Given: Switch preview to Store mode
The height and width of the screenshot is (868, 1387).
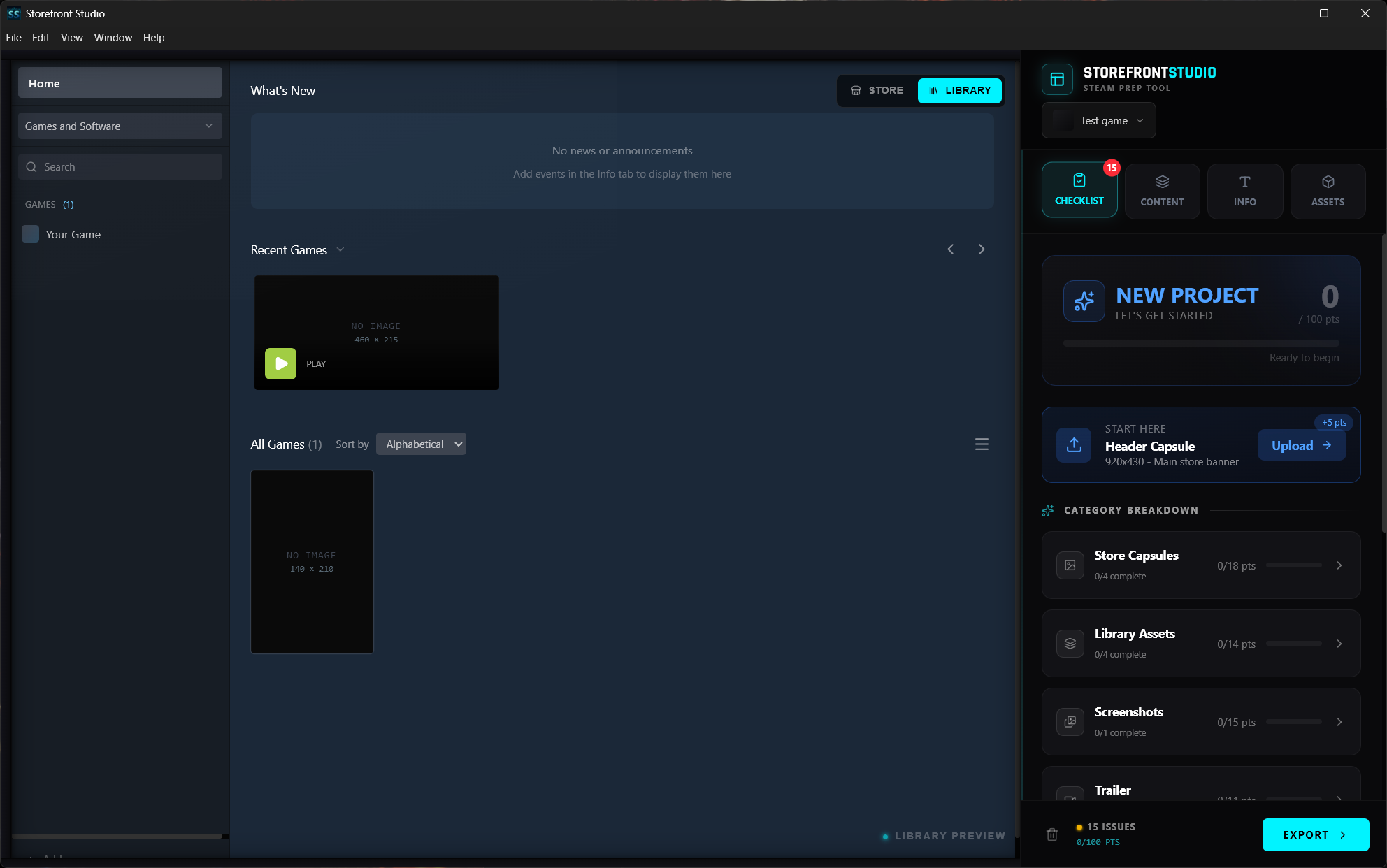Looking at the screenshot, I should click(x=877, y=90).
